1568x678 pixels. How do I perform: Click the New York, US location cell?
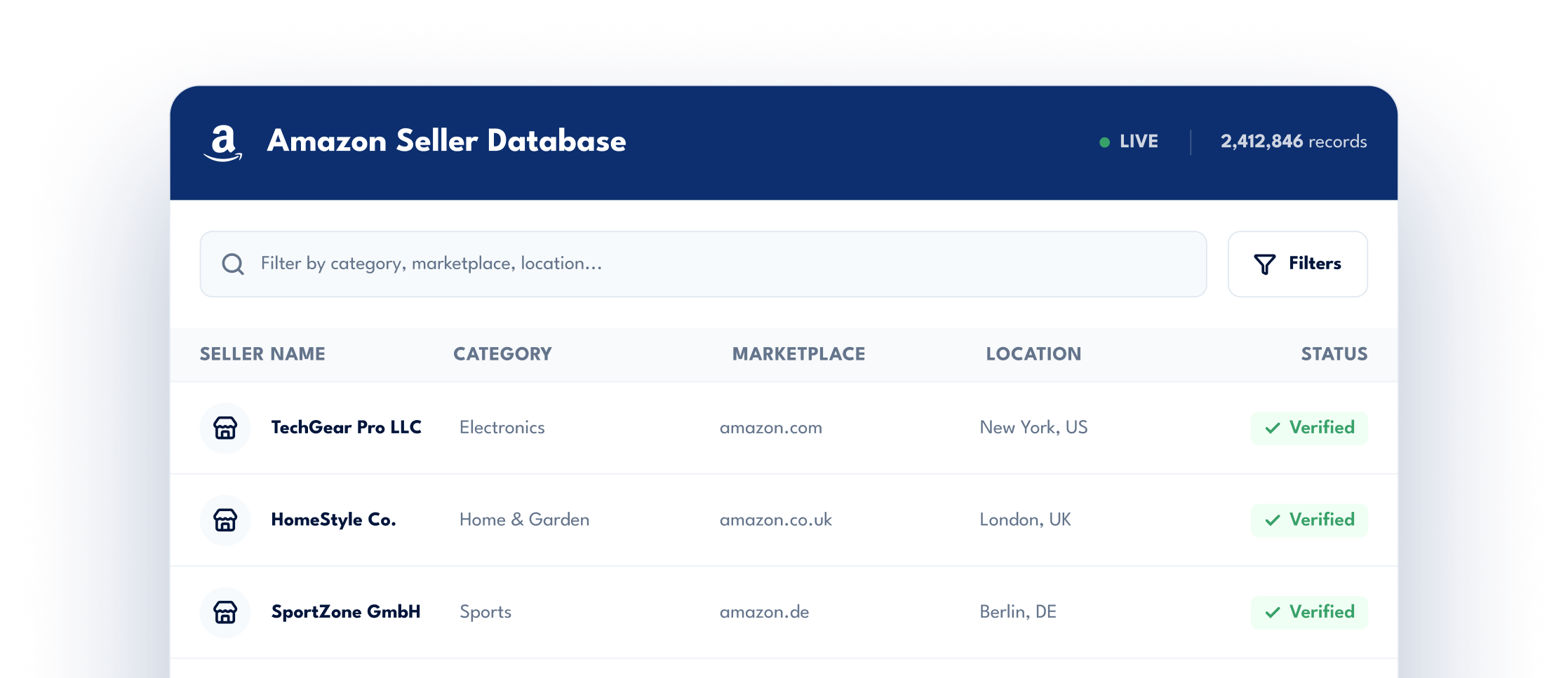tap(1033, 428)
